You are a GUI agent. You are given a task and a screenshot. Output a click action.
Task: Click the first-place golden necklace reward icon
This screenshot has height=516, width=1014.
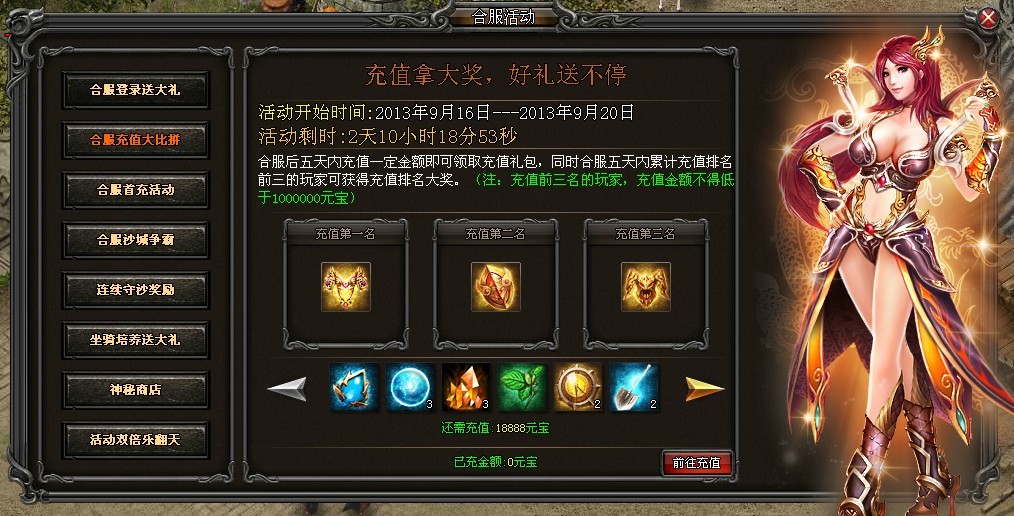tap(346, 287)
